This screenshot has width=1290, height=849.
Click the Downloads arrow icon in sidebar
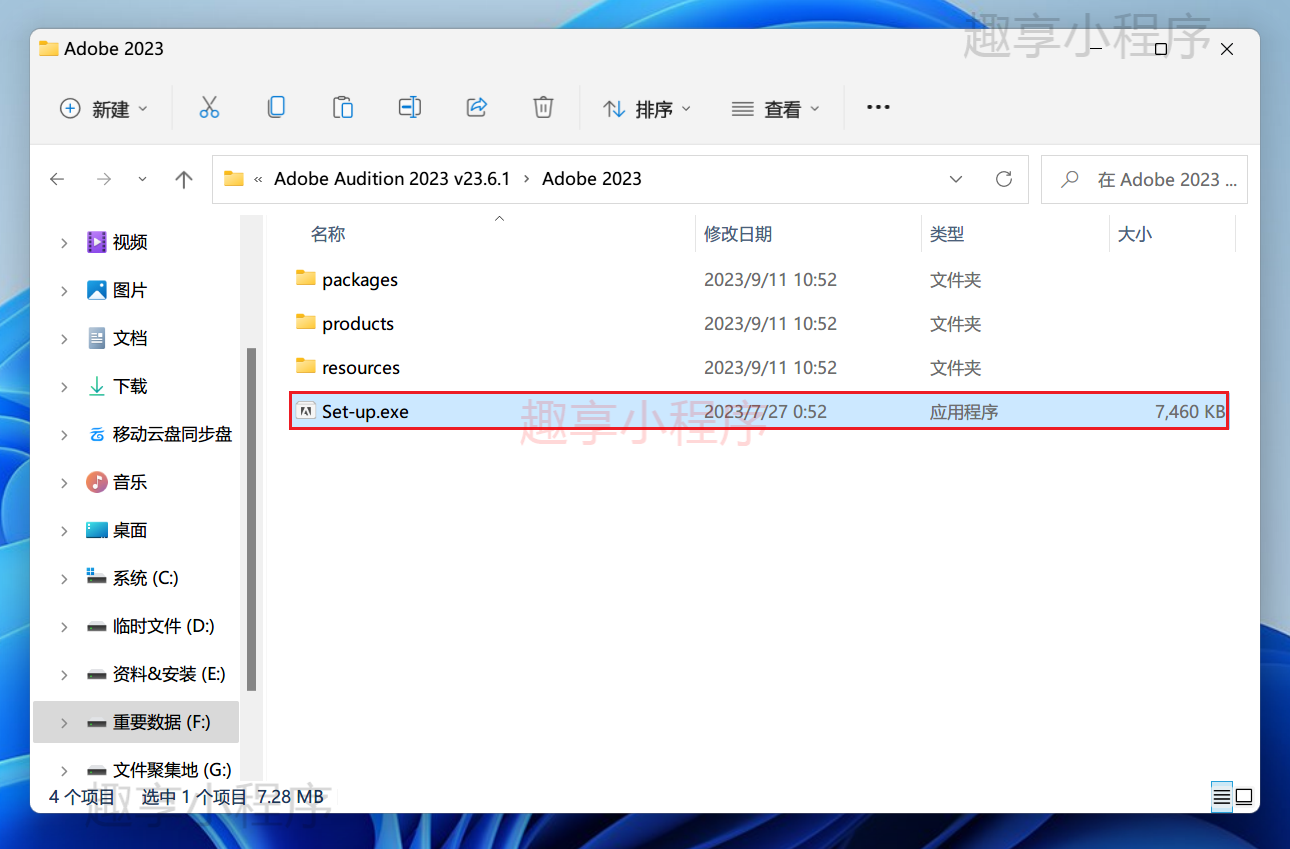coord(97,386)
